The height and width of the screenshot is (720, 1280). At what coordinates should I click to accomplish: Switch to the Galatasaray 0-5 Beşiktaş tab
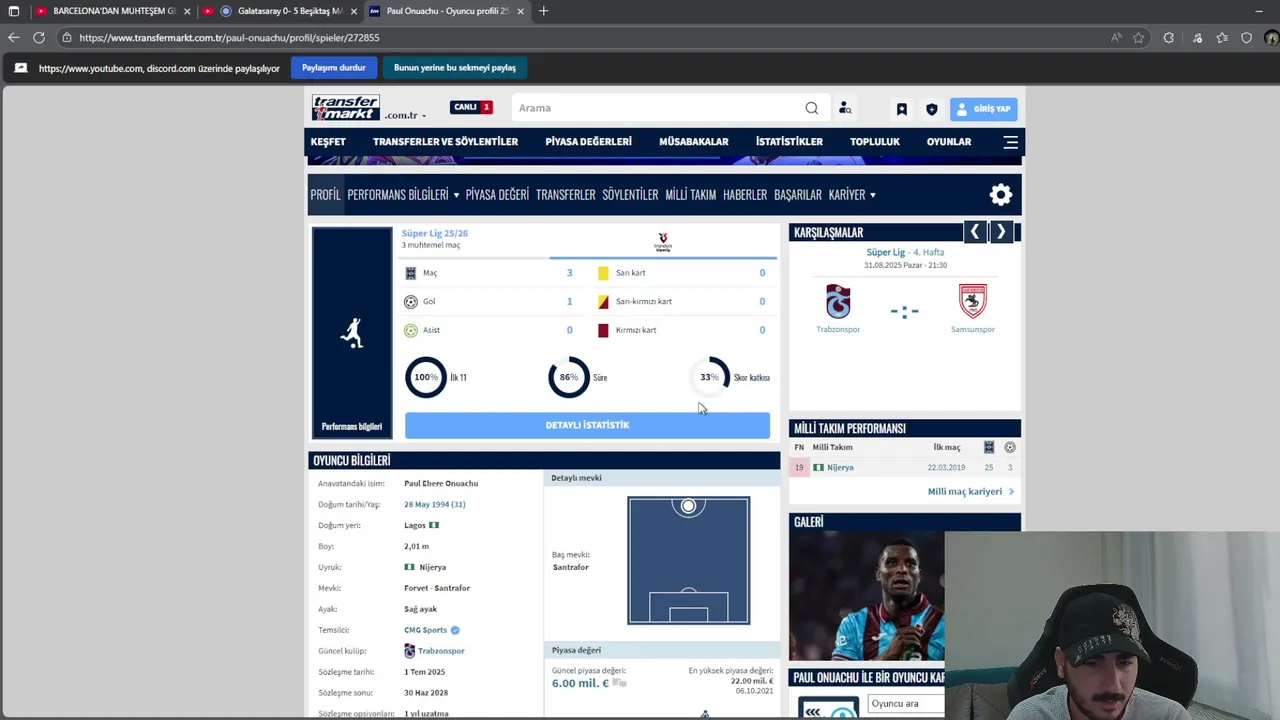280,11
